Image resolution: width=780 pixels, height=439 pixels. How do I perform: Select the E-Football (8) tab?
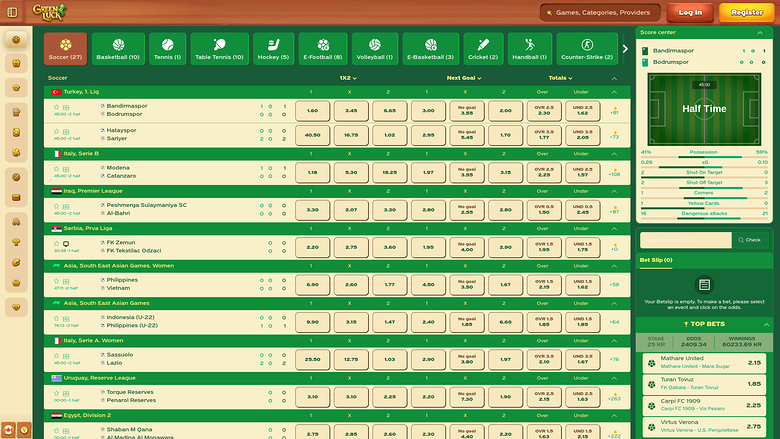click(323, 49)
